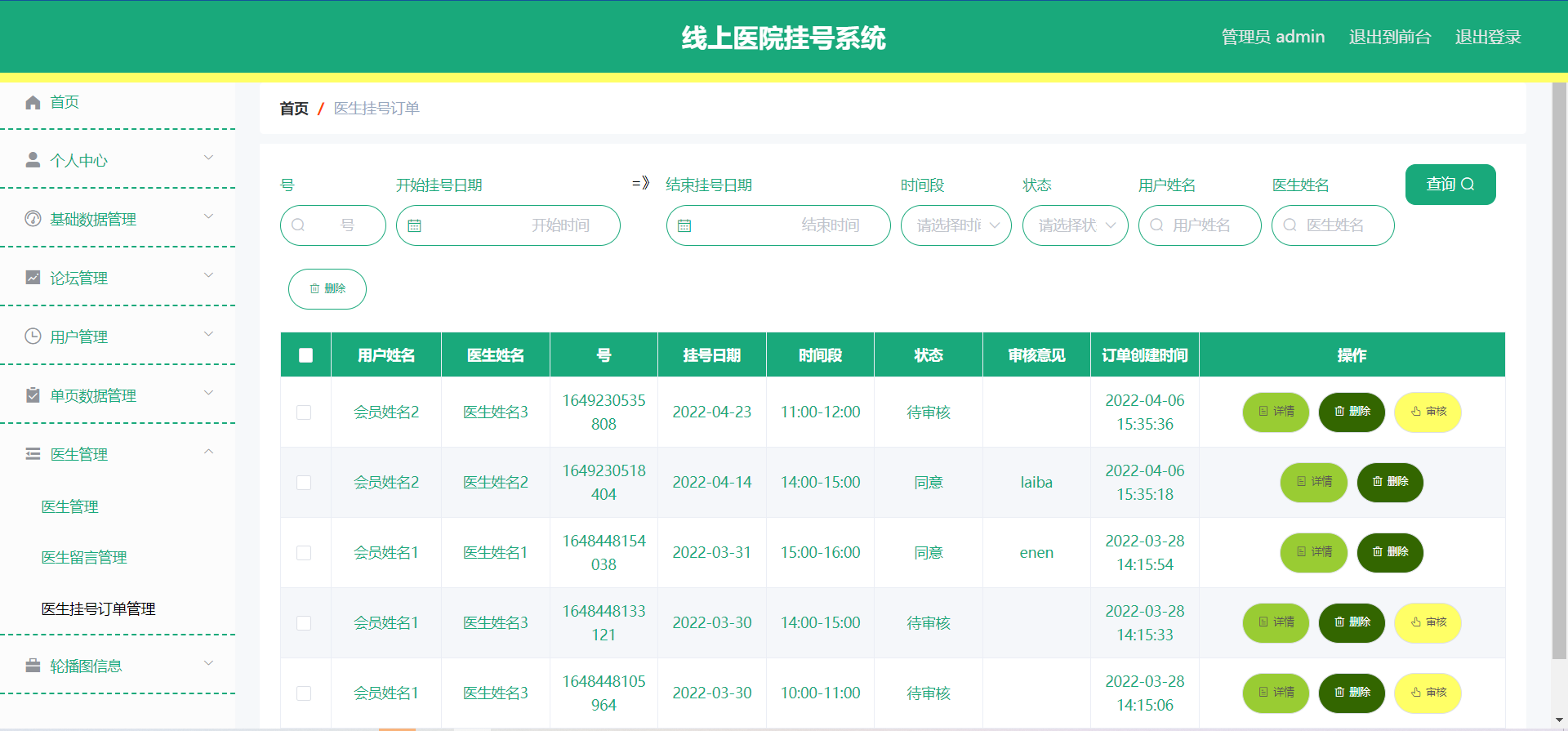Screen dimensions: 1568x731
Task: Click the home icon beside 首页 in sidebar
Action: [33, 102]
